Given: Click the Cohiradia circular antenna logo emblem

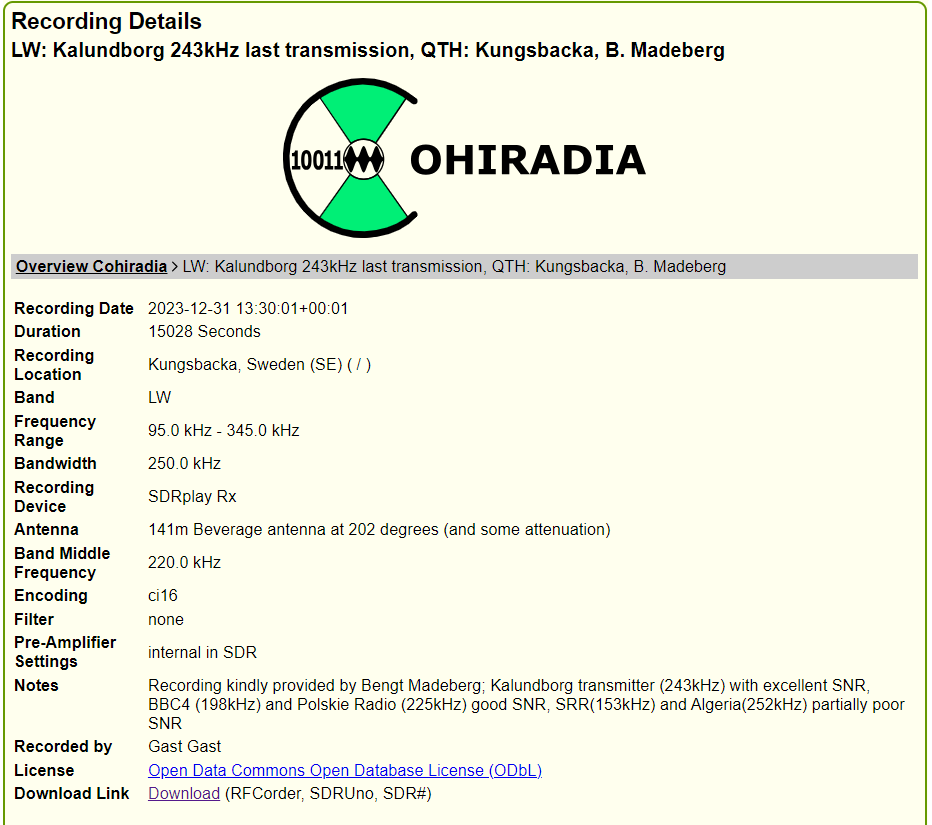Looking at the screenshot, I should 350,158.
